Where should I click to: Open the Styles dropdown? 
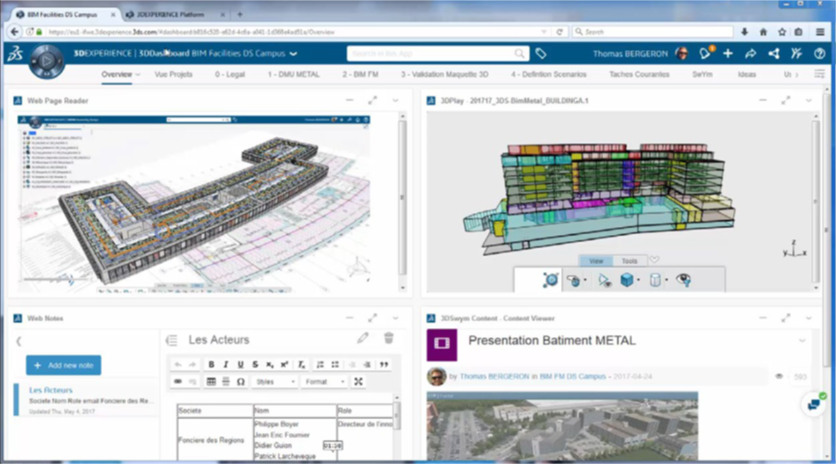[x=275, y=381]
